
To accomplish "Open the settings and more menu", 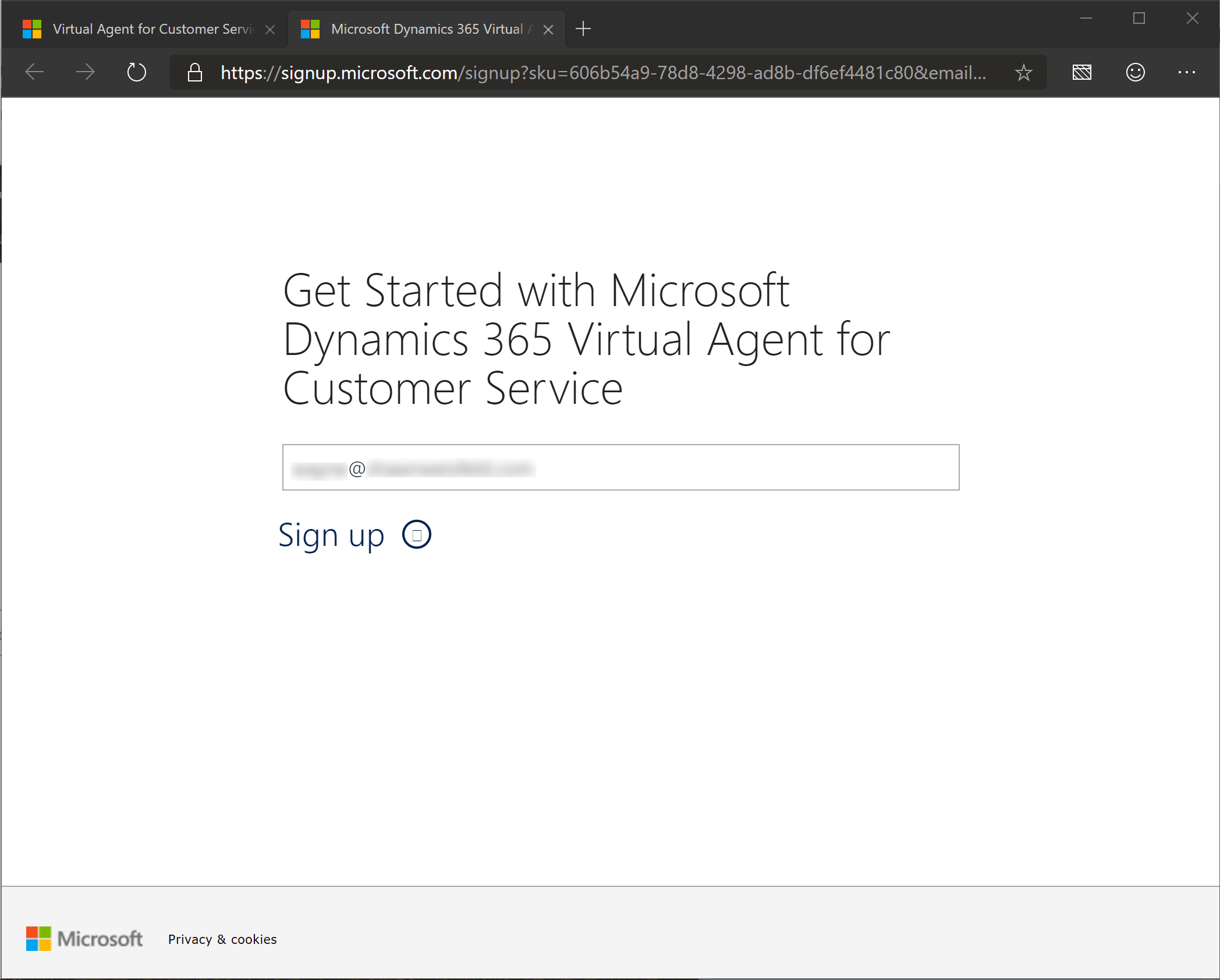I will point(1186,72).
